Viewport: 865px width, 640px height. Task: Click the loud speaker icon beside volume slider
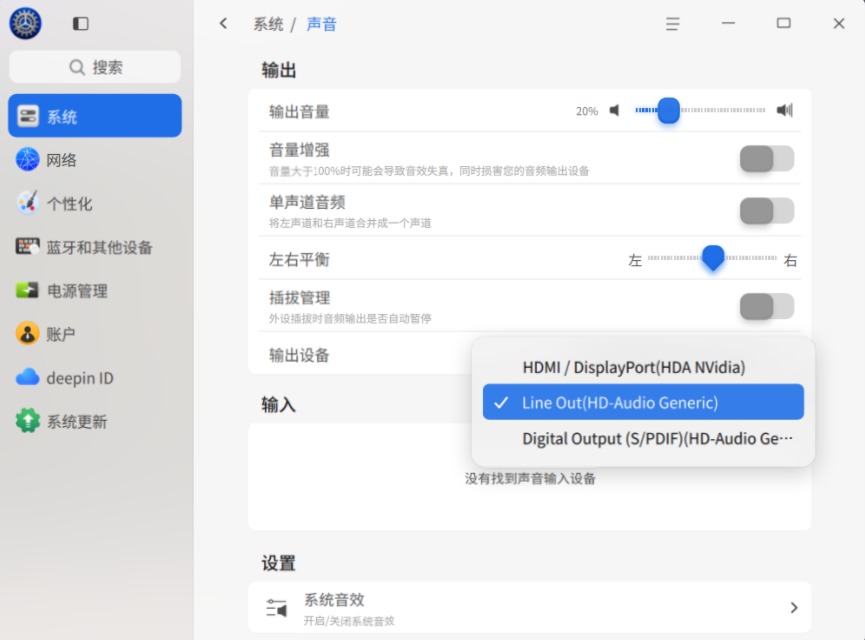[784, 110]
